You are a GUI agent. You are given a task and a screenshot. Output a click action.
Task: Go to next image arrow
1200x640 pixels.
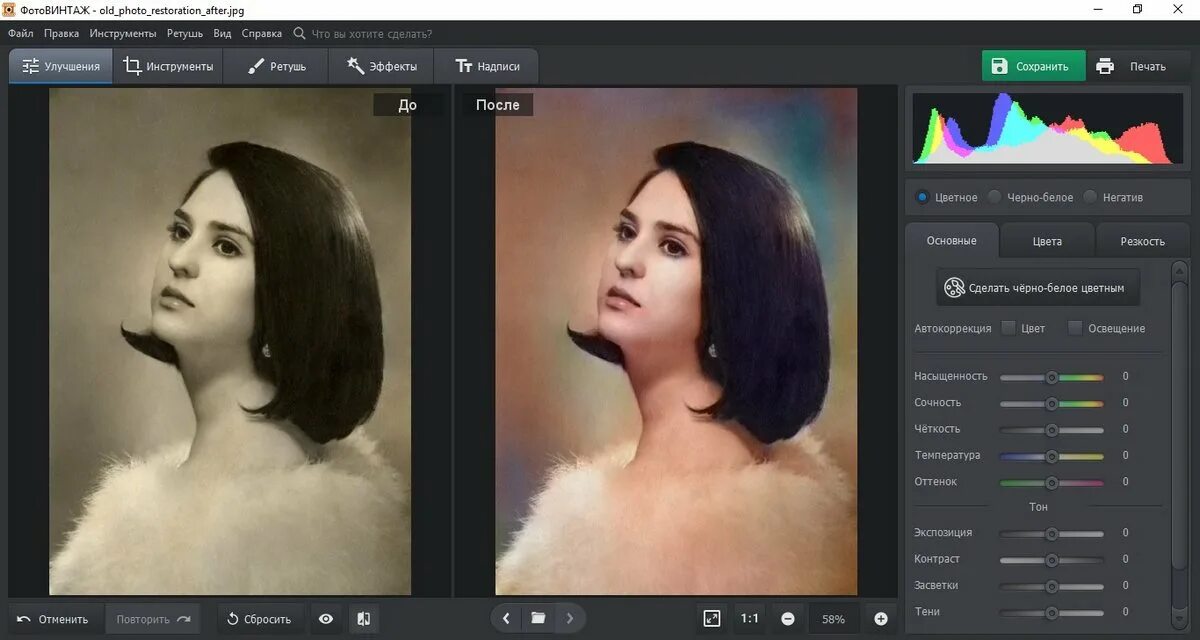click(x=570, y=618)
